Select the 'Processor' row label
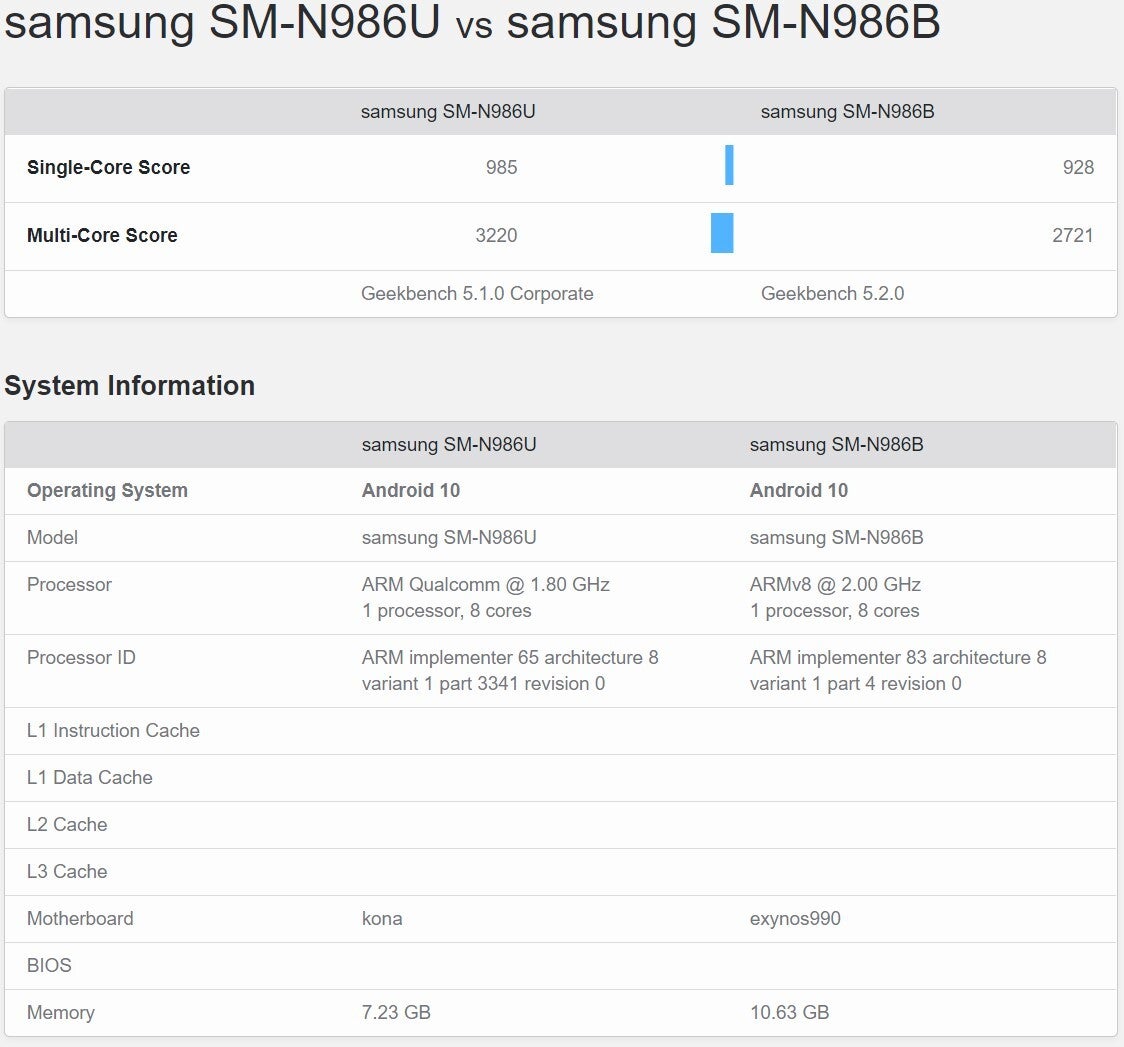The height and width of the screenshot is (1047, 1124). click(x=69, y=585)
